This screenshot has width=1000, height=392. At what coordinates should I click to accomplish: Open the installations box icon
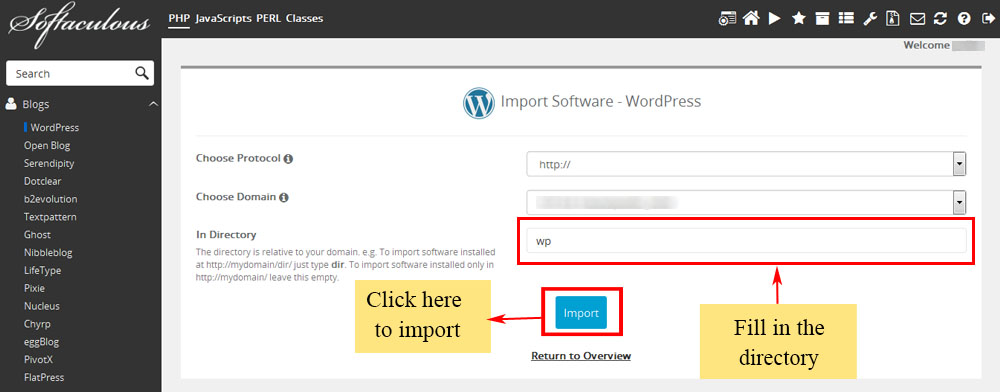[x=823, y=18]
